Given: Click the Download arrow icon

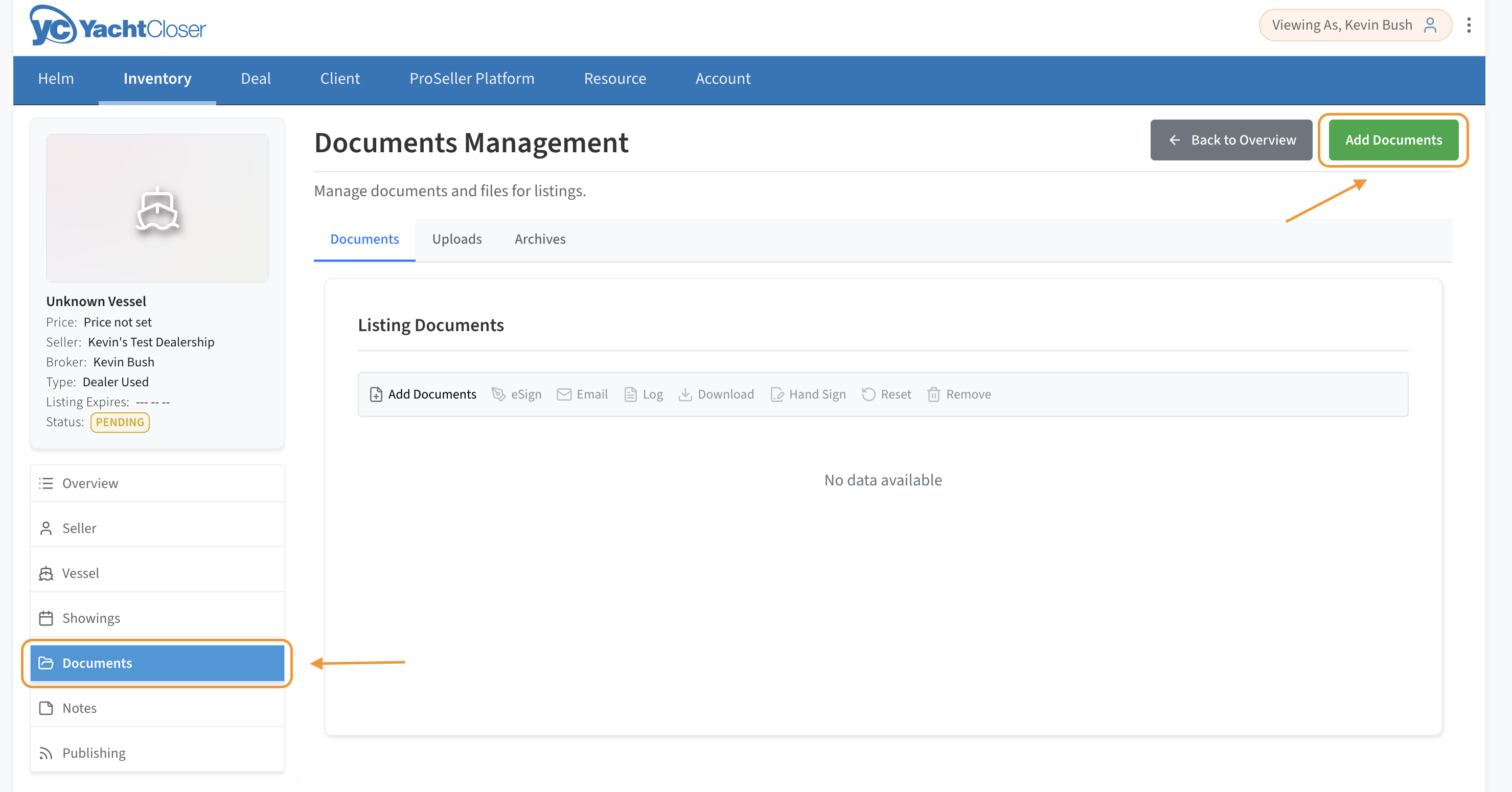Looking at the screenshot, I should pos(685,394).
